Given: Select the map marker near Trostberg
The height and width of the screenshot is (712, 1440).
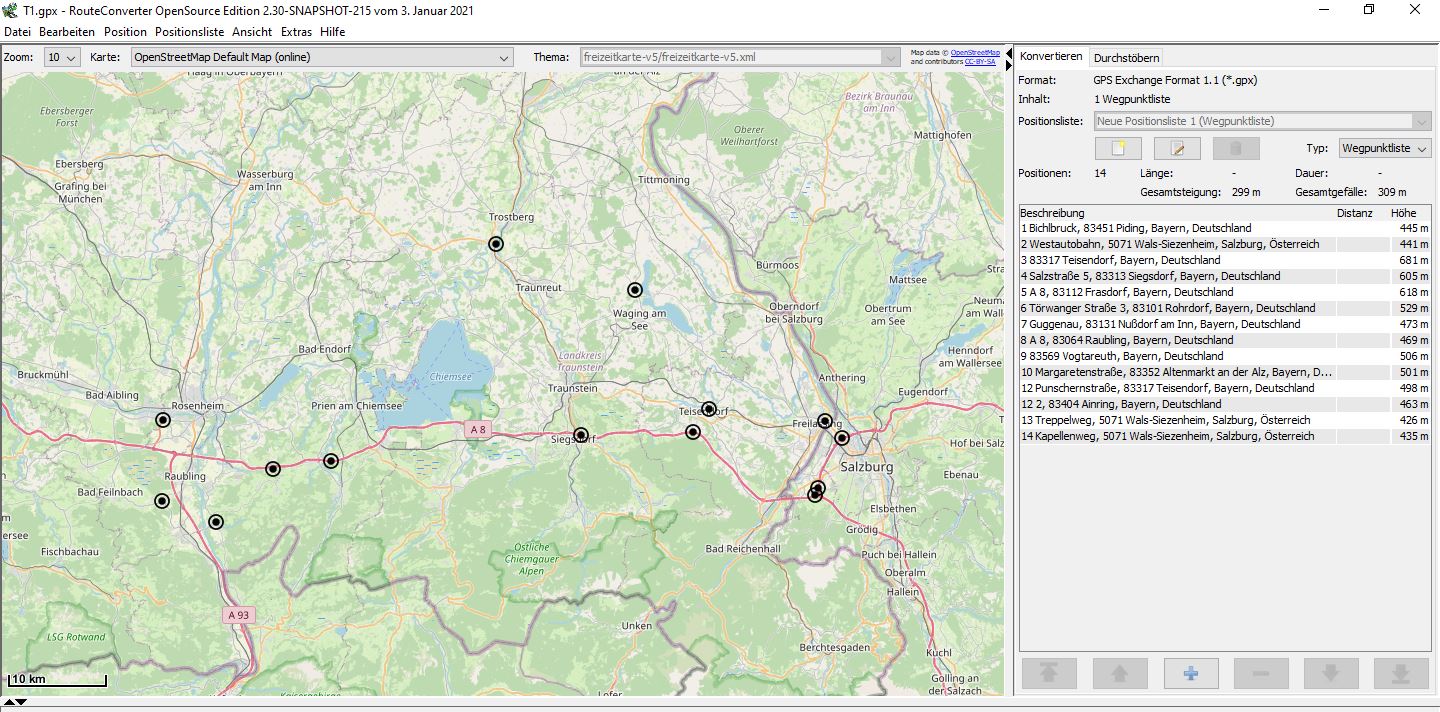Looking at the screenshot, I should (495, 243).
